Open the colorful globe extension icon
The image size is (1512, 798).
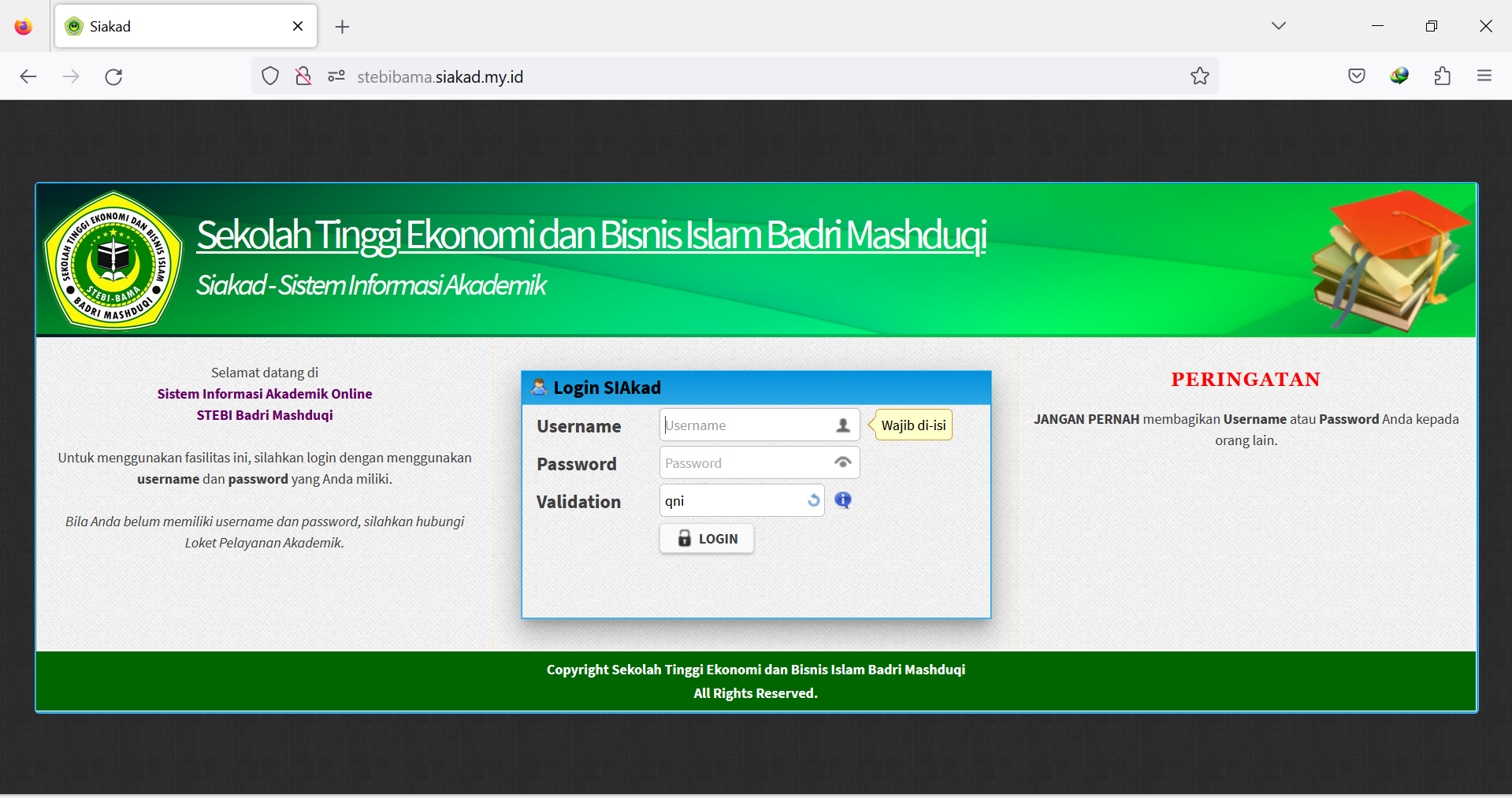1399,76
